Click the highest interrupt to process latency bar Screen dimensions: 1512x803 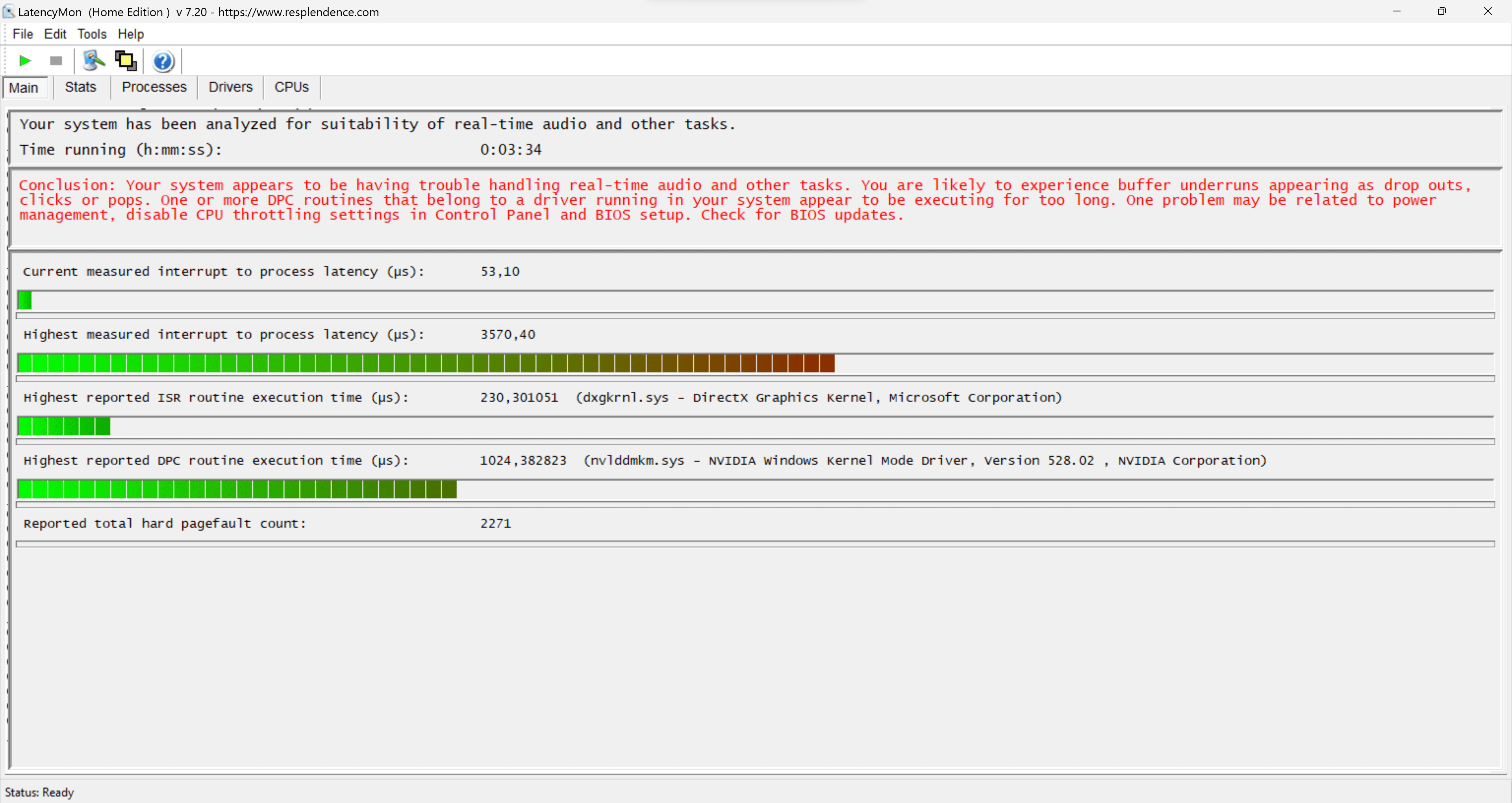(426, 363)
